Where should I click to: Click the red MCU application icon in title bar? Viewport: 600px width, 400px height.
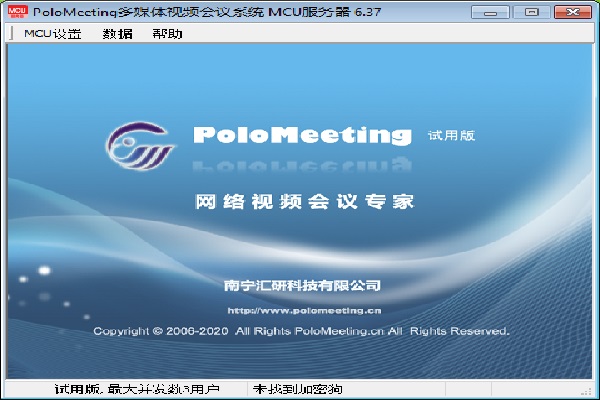click(16, 11)
